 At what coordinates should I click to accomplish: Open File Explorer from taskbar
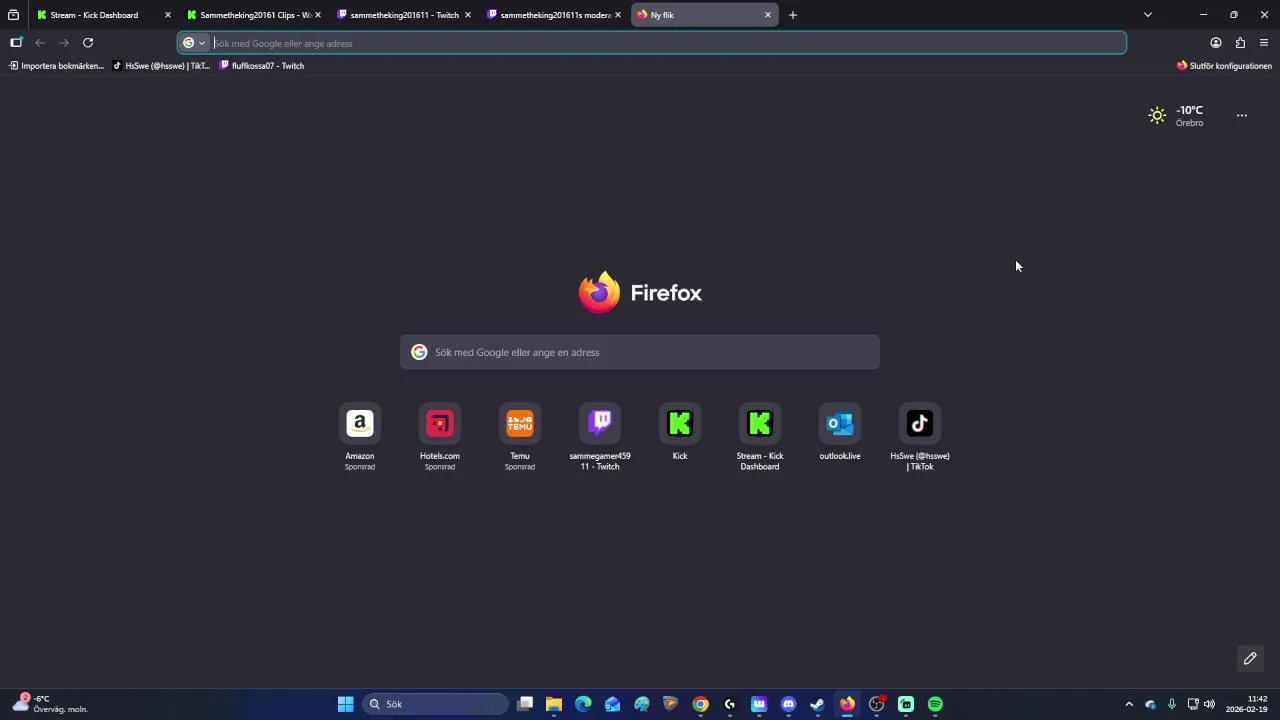(554, 704)
